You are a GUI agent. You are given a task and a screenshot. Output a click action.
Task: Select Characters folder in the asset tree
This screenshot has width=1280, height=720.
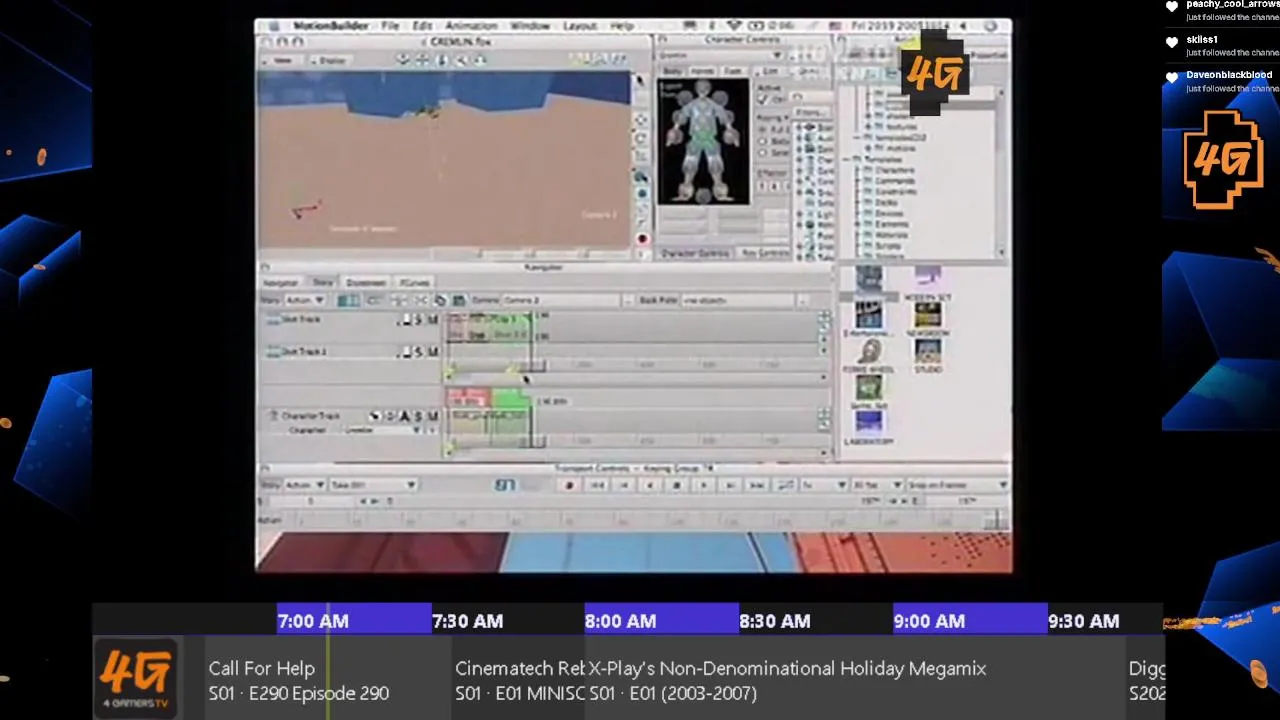895,170
